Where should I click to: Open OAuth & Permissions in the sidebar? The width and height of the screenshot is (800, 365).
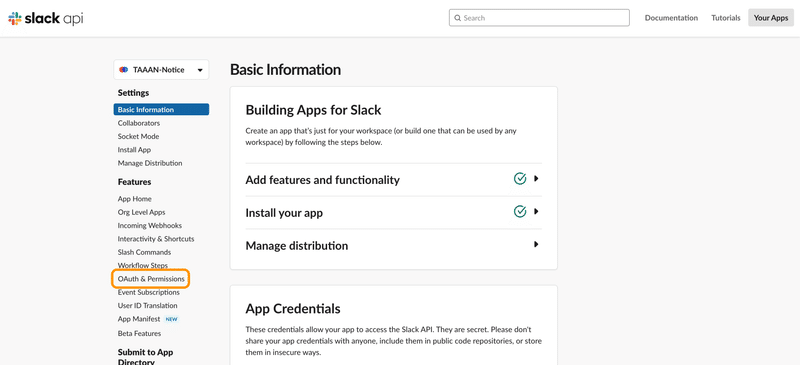(151, 279)
